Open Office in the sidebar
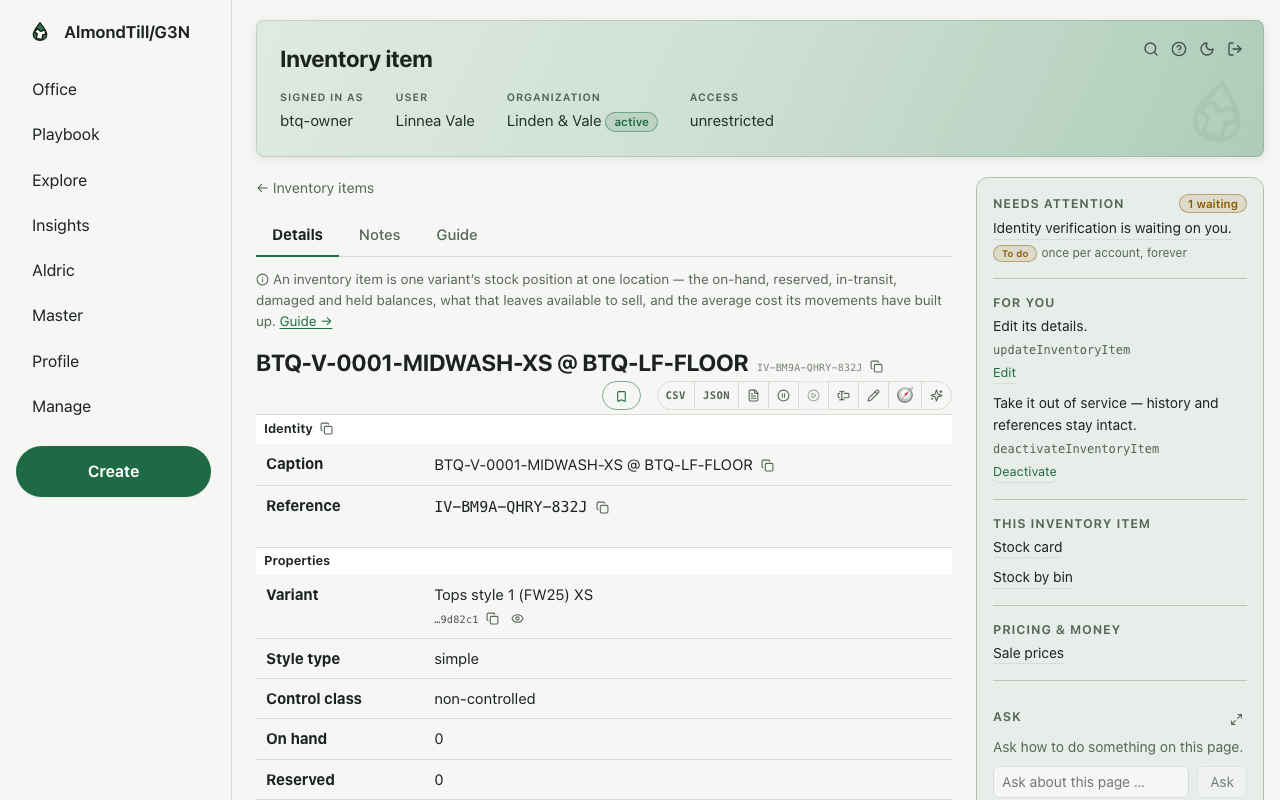 point(54,89)
